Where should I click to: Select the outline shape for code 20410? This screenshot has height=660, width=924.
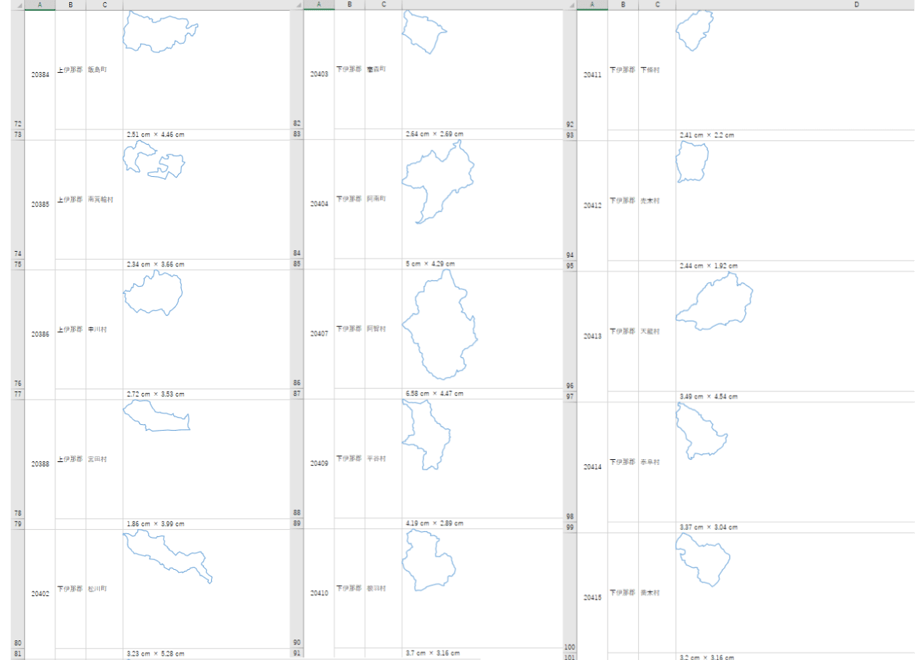[428, 560]
